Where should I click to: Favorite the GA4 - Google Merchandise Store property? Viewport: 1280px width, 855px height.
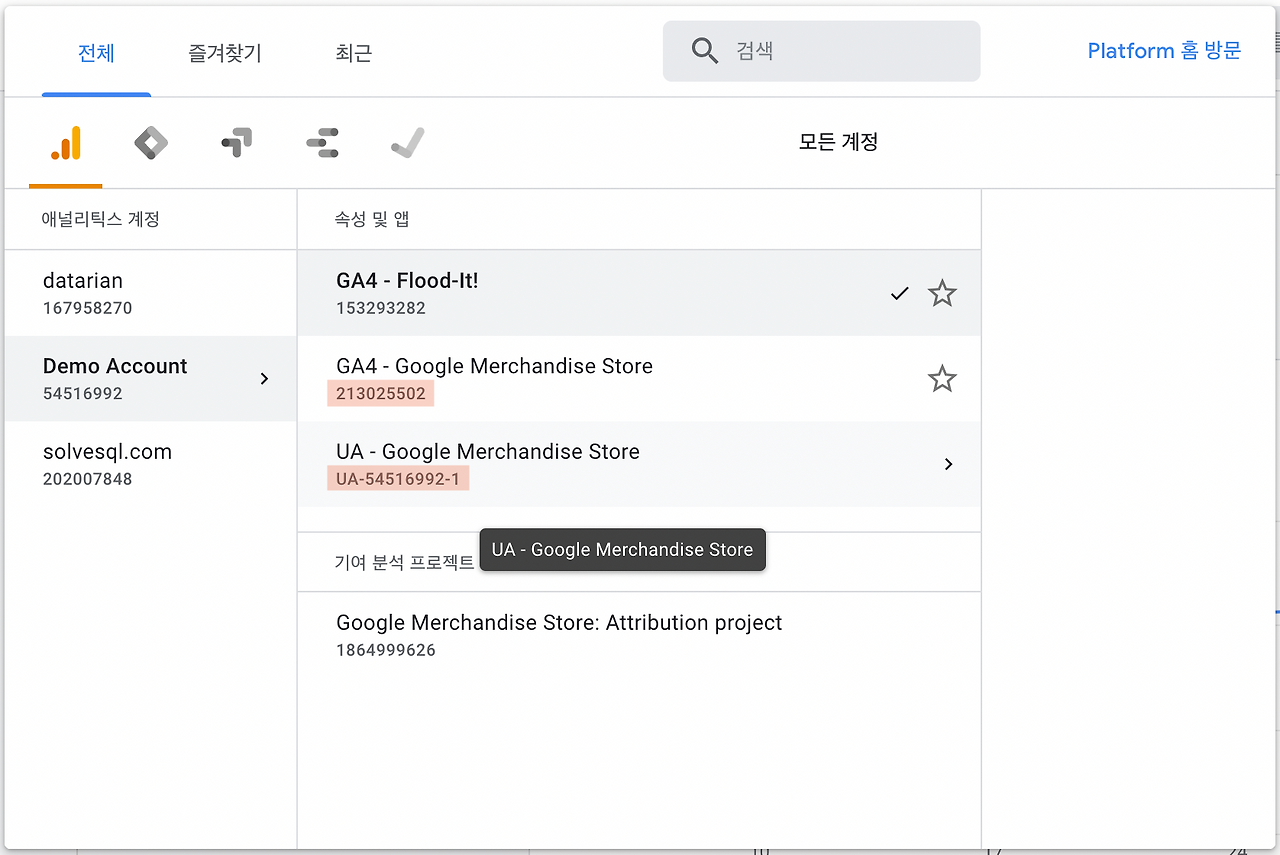coord(942,379)
